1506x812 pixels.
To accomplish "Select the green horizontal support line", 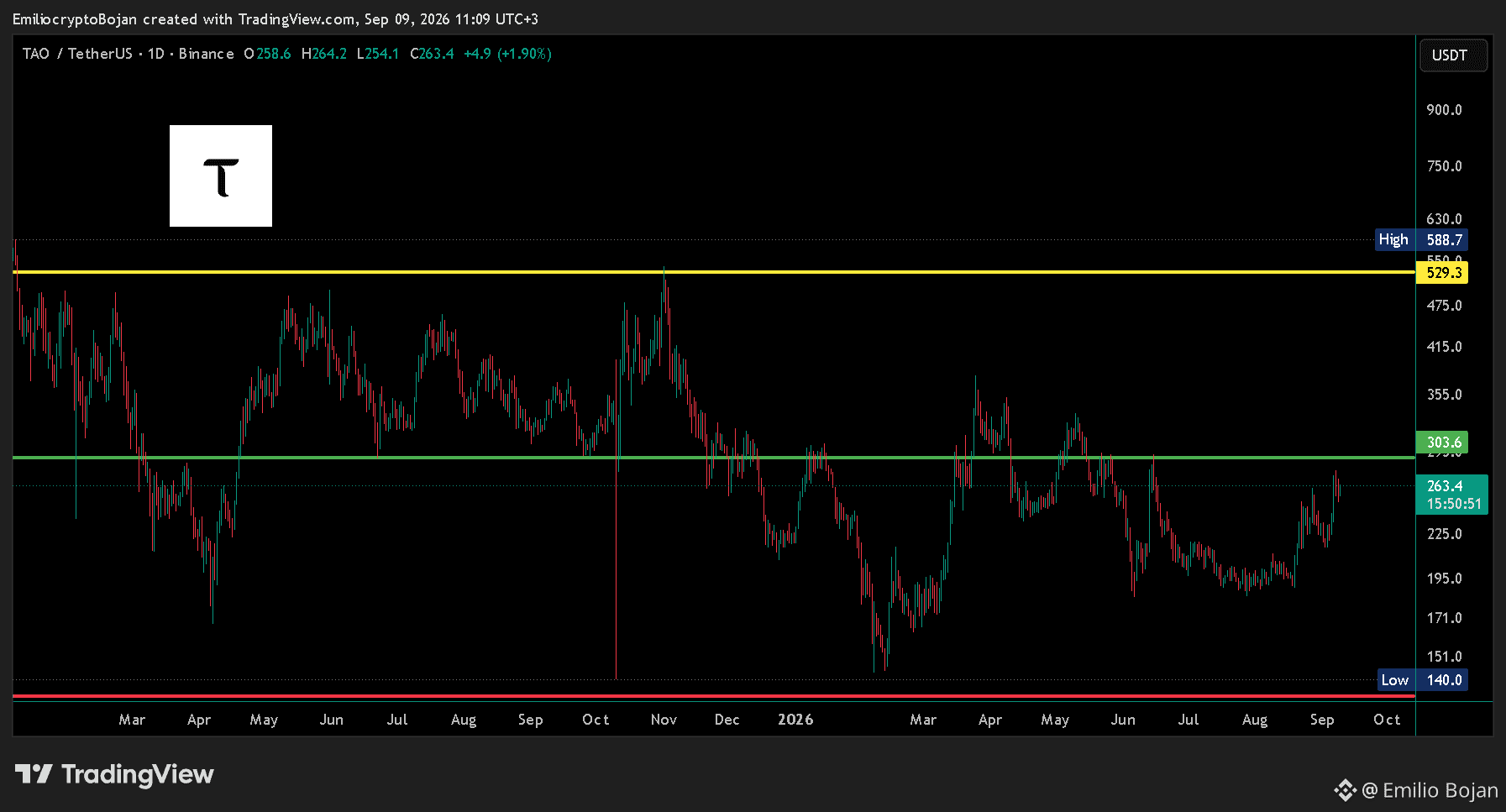I will point(714,458).
